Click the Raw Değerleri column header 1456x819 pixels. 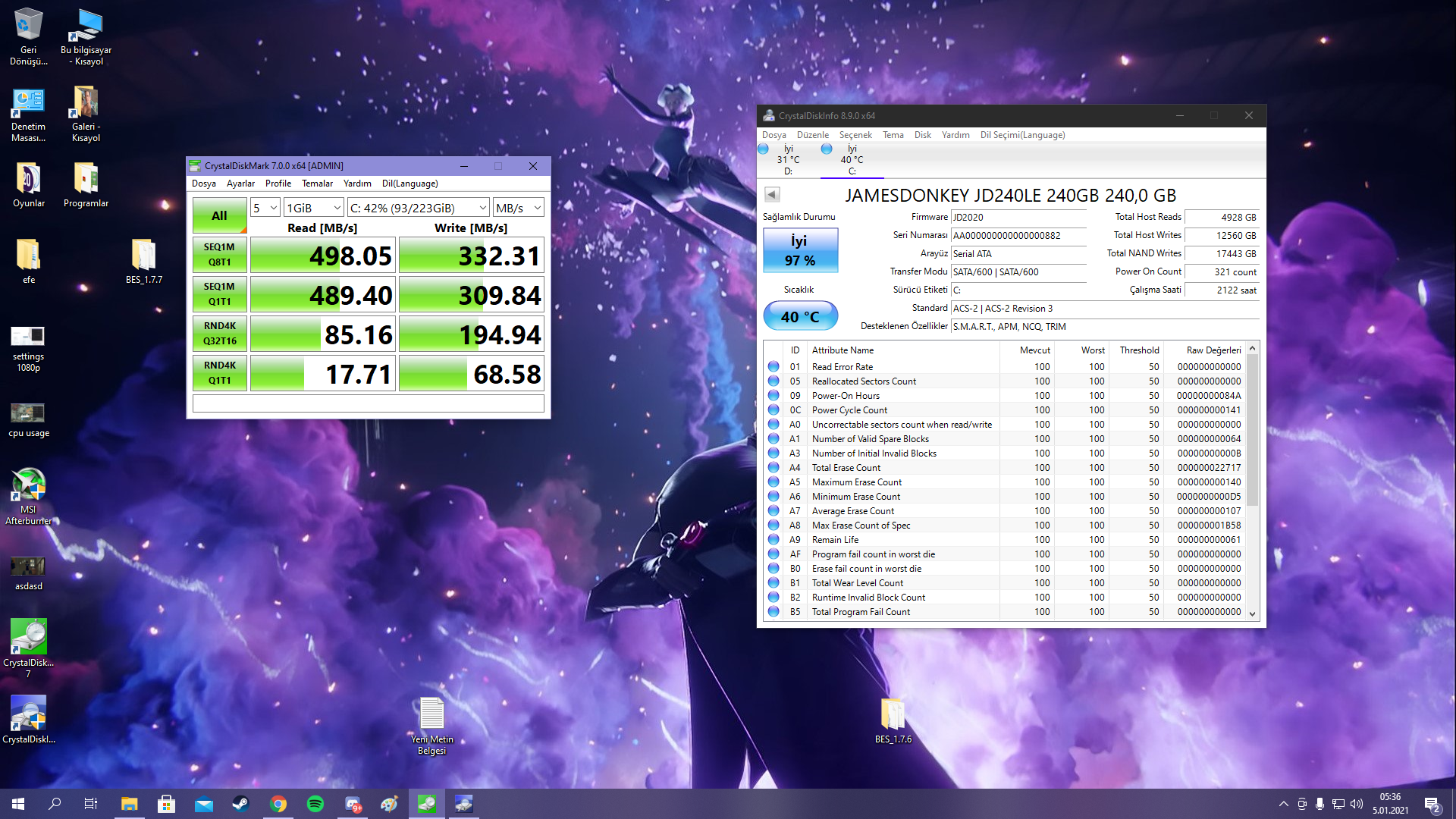coord(1213,350)
